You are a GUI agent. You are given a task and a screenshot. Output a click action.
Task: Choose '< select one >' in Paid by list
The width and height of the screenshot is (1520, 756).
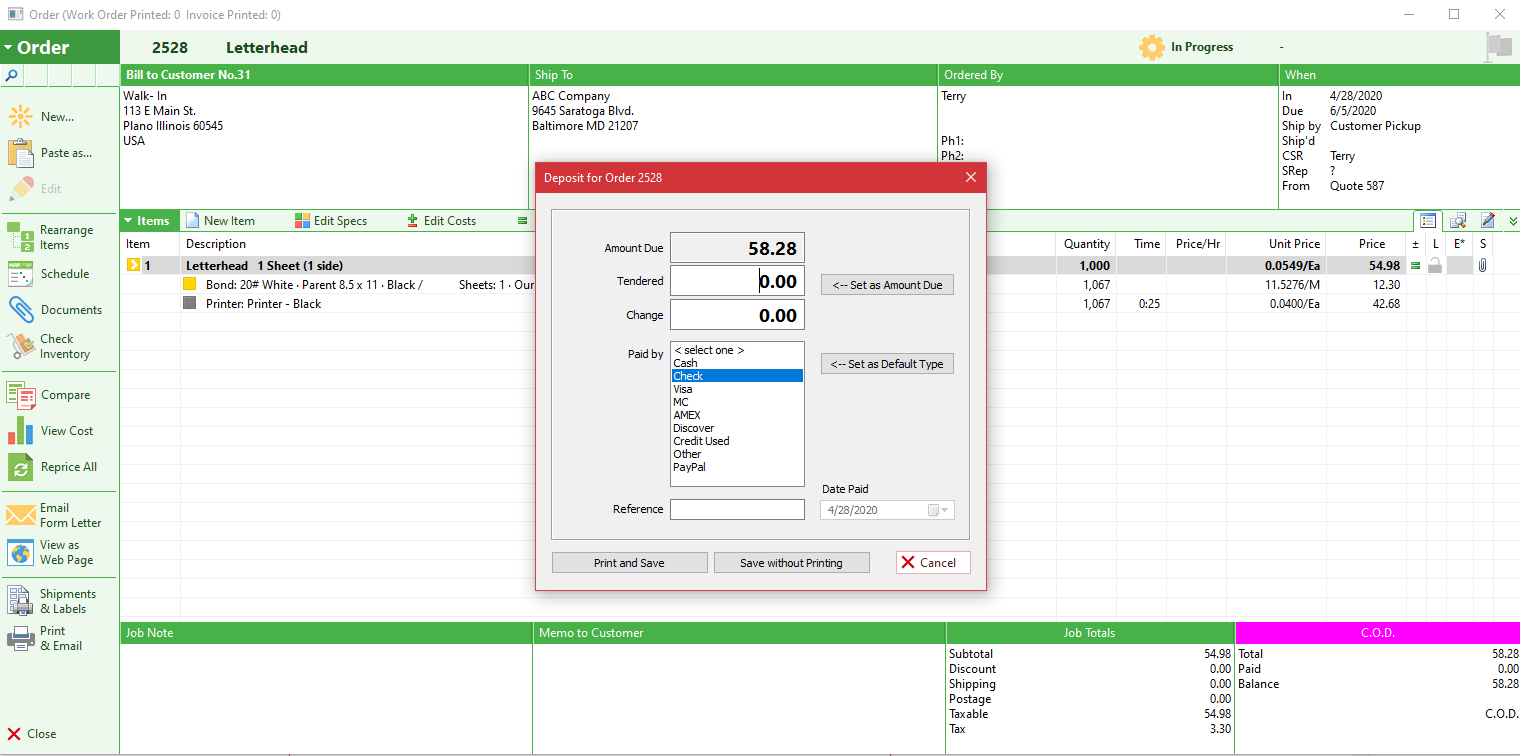point(737,350)
